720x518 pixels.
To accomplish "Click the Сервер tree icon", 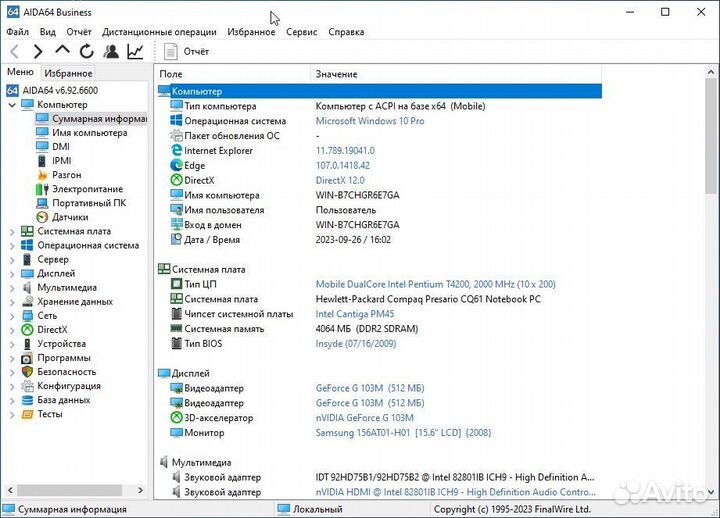I will [x=28, y=259].
